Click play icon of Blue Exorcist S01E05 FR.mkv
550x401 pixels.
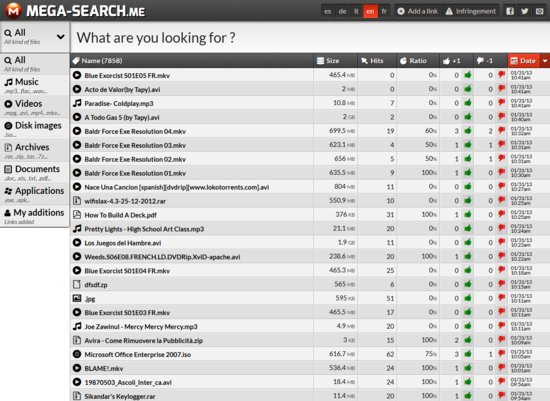pyautogui.click(x=77, y=75)
